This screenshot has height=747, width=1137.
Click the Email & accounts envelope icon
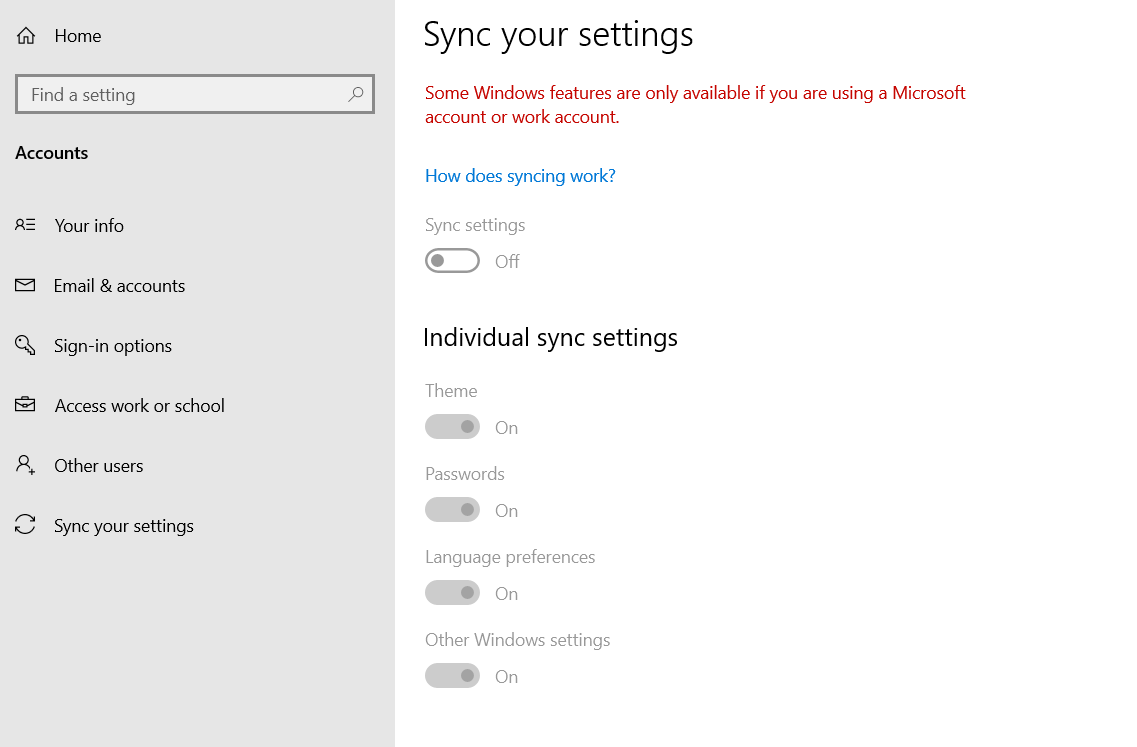point(25,285)
